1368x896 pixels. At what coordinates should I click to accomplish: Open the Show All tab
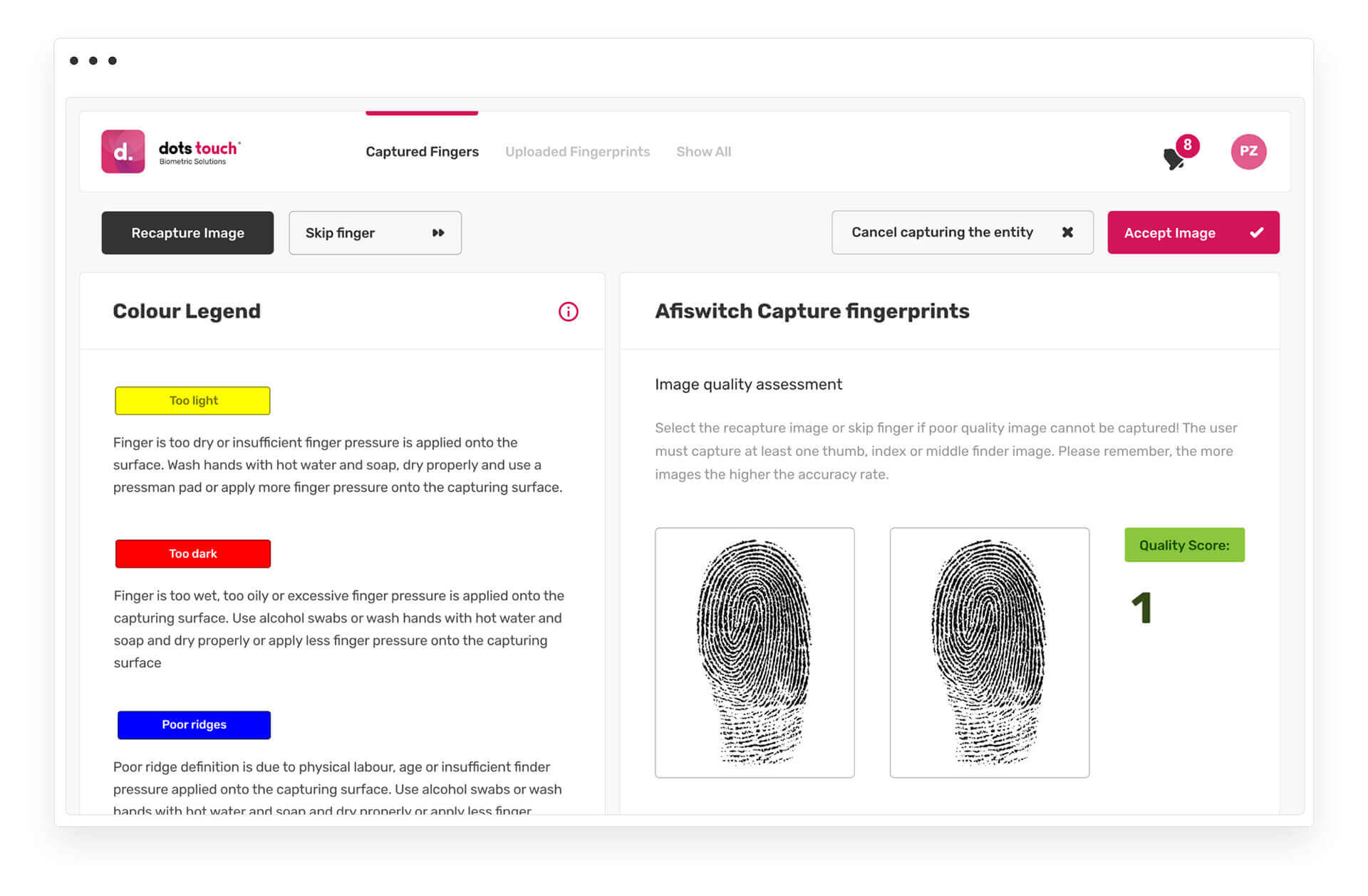point(703,151)
